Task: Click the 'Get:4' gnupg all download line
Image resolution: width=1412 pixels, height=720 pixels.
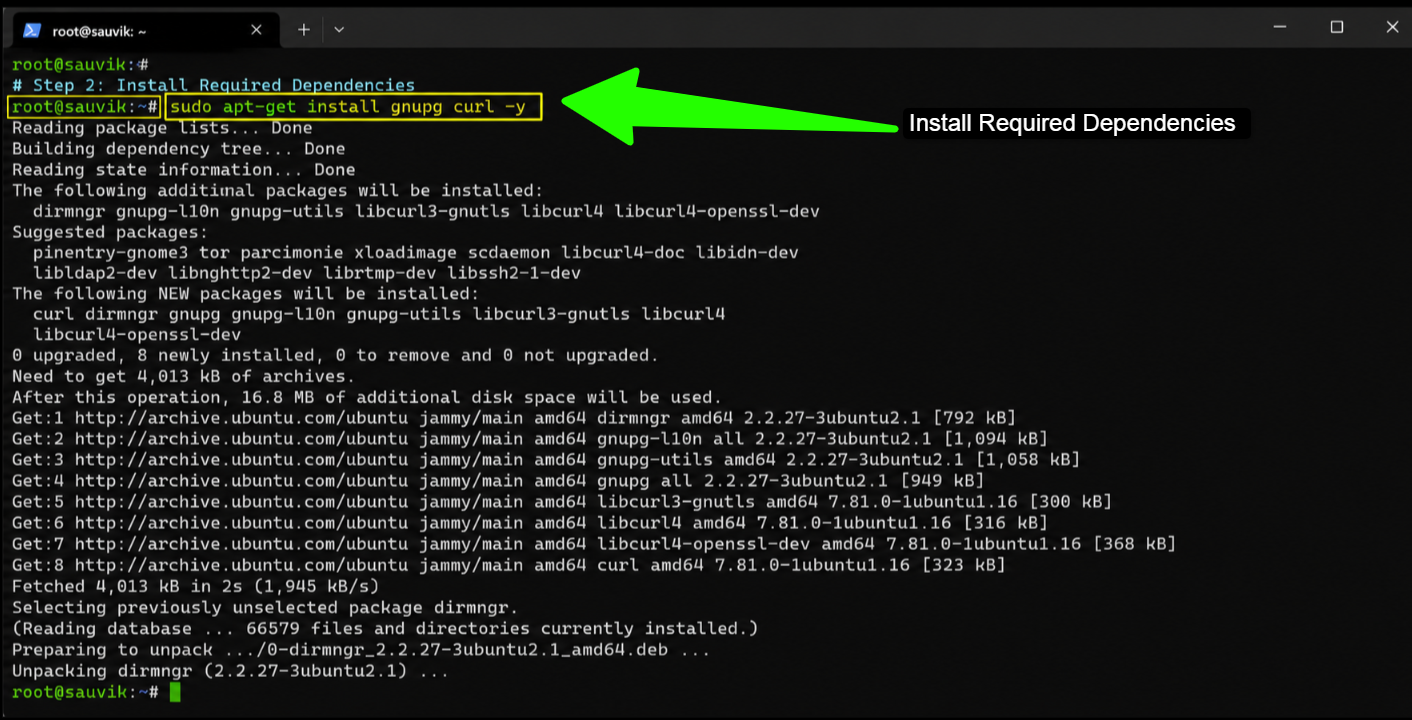Action: (498, 481)
